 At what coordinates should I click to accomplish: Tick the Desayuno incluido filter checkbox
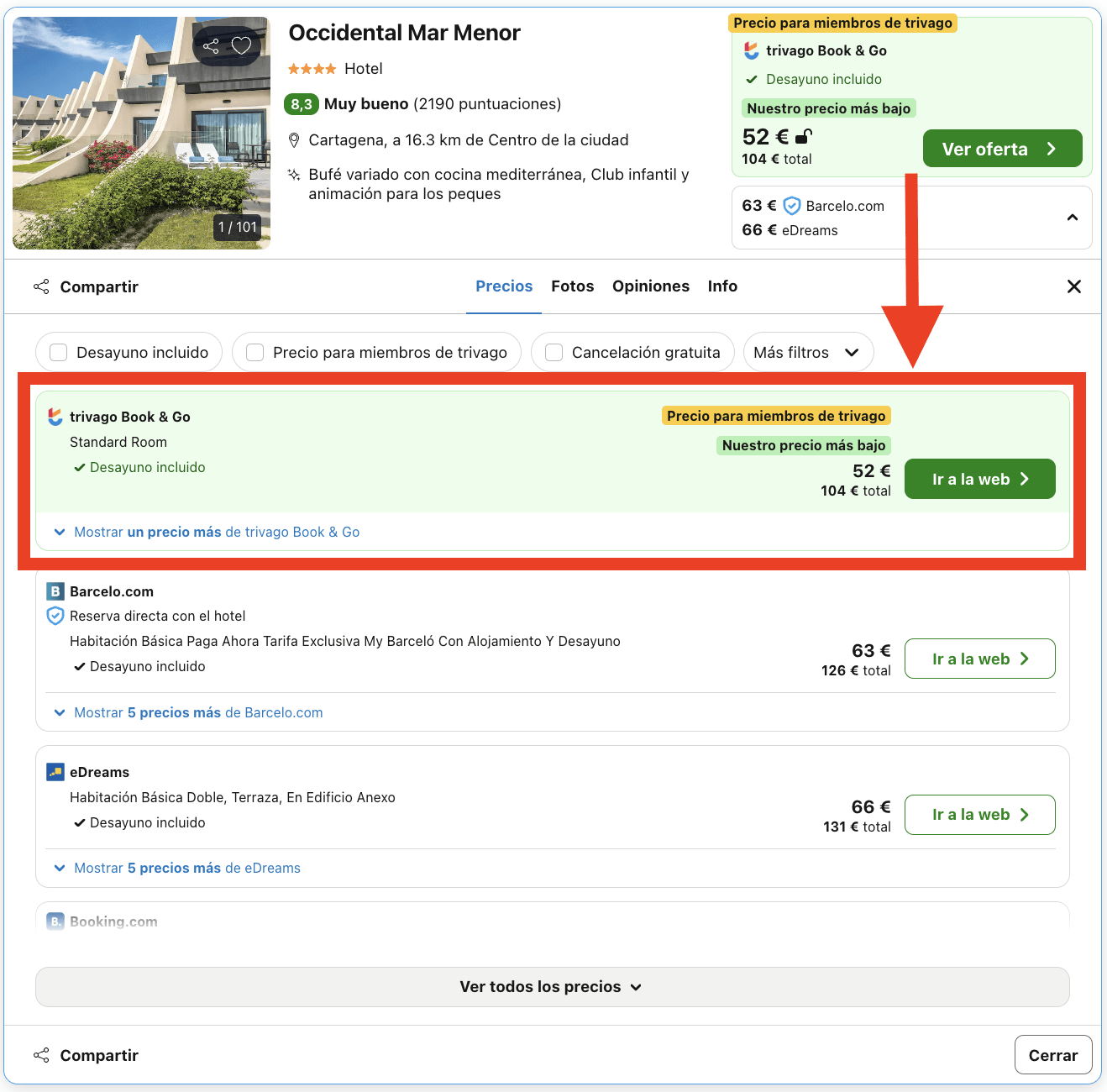coord(59,352)
